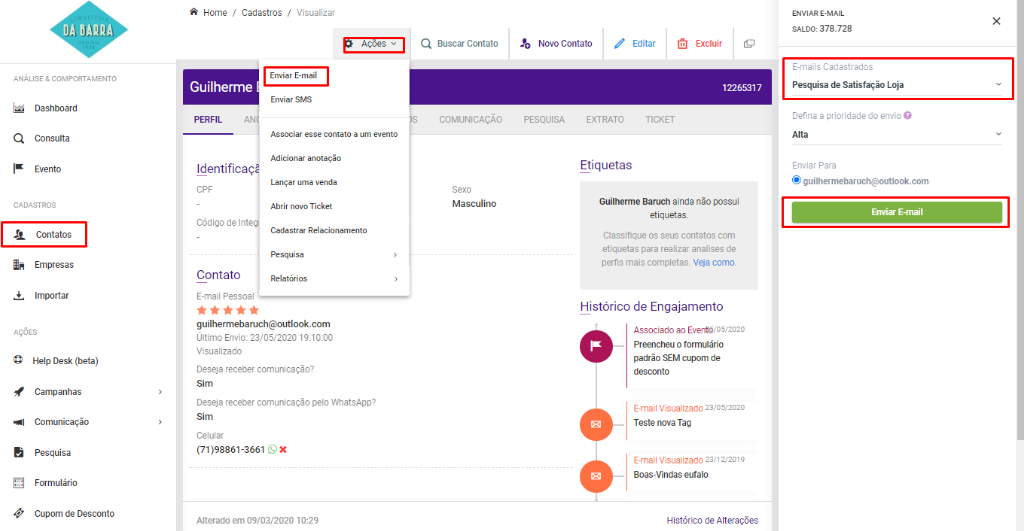Switch to the EXTRATO tab

[604, 120]
